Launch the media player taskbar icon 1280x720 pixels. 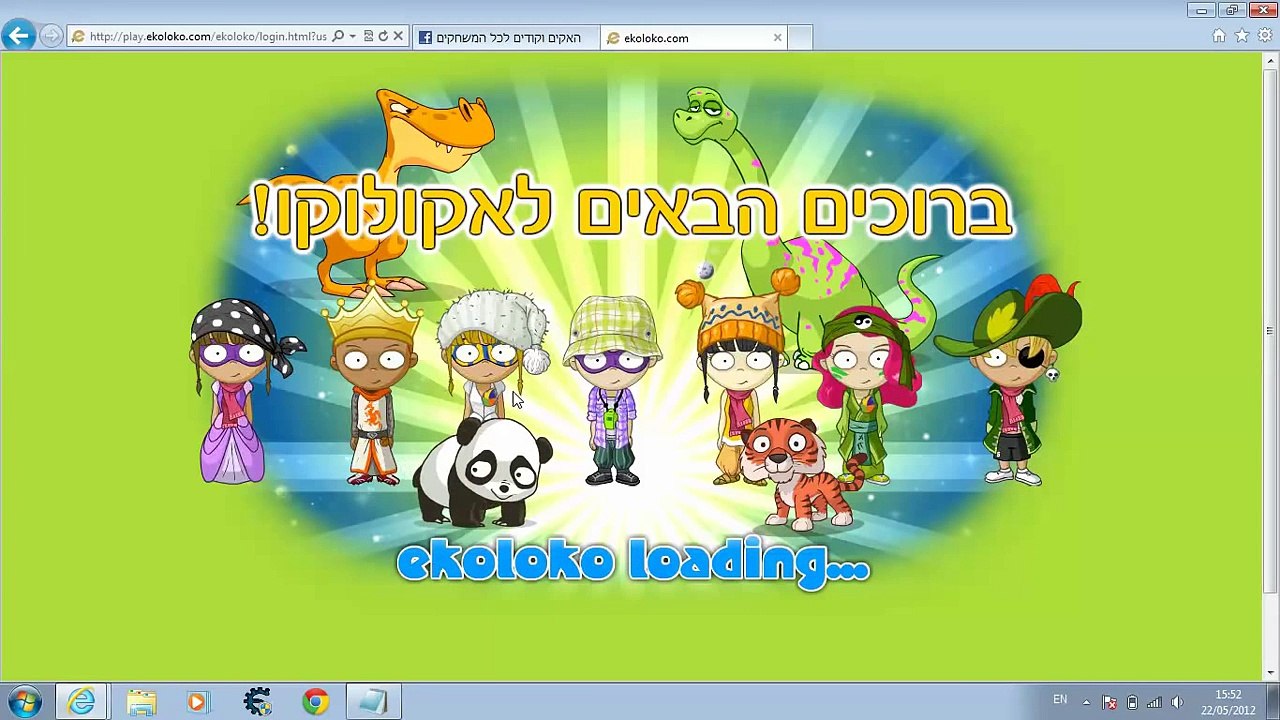click(197, 702)
